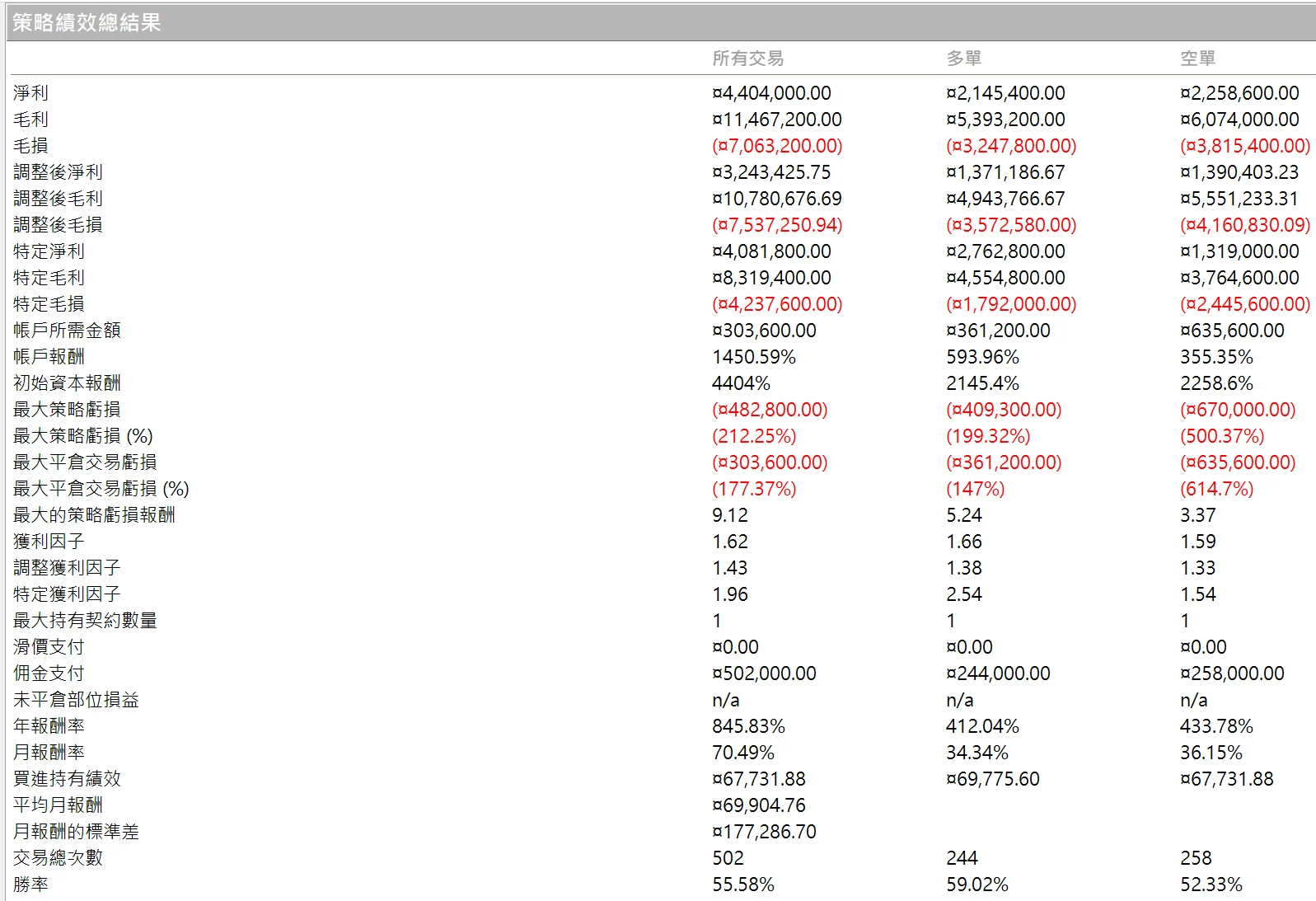Click the 最大平倉交易虧損 (%) row label

tap(101, 489)
